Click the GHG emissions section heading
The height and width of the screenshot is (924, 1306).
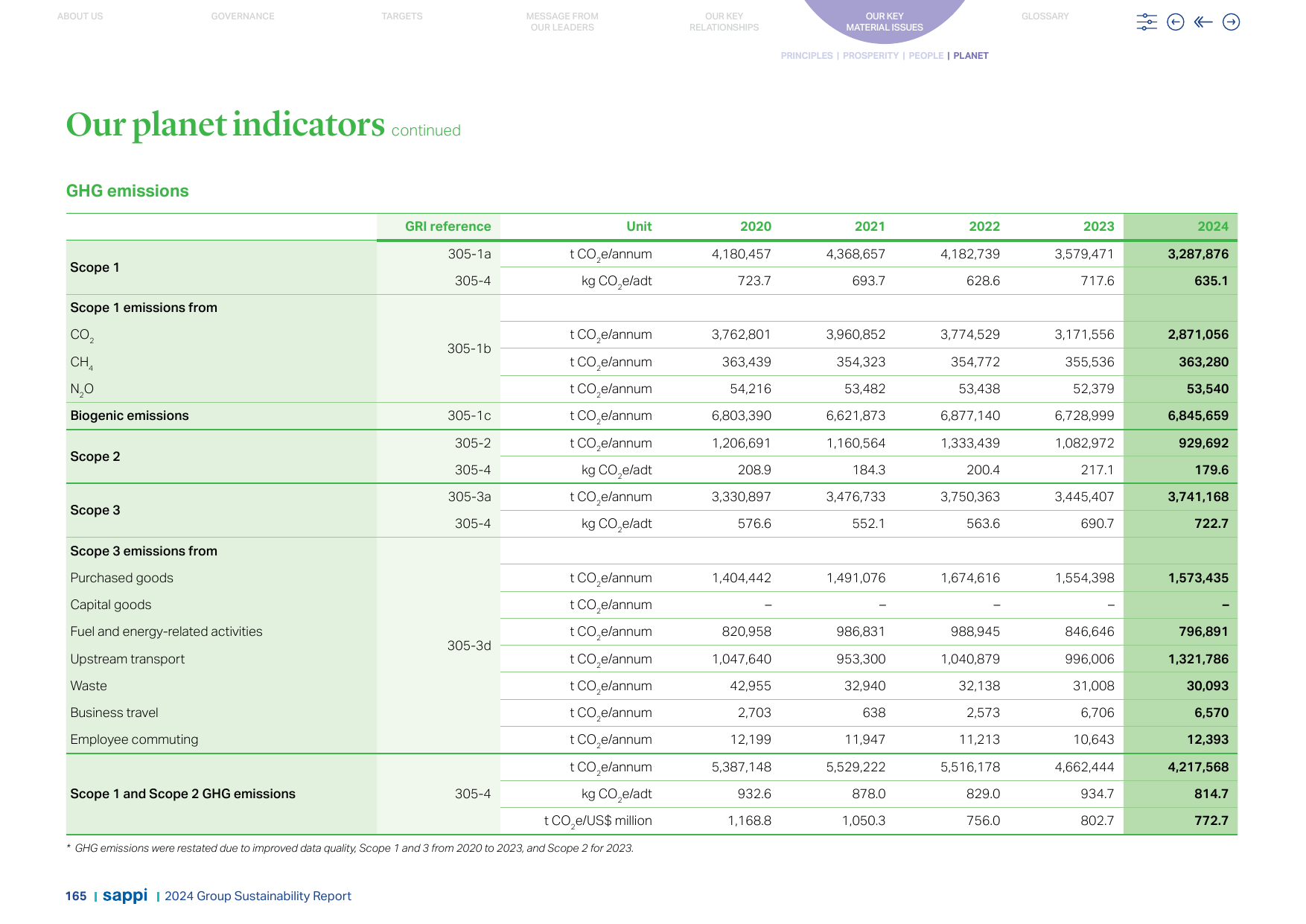pyautogui.click(x=127, y=191)
